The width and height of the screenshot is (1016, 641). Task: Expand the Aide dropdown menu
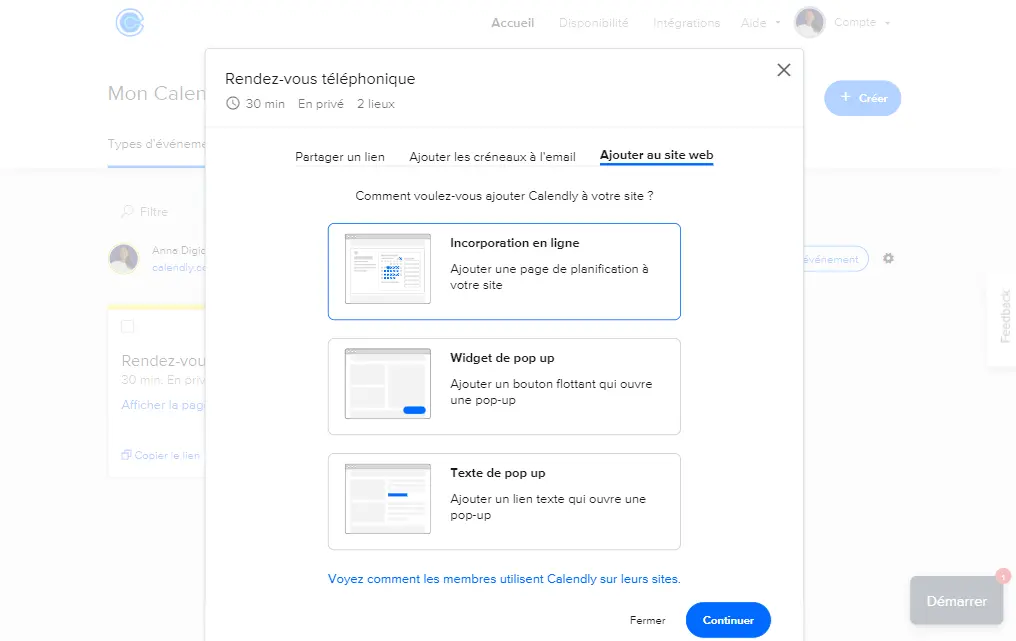click(760, 23)
